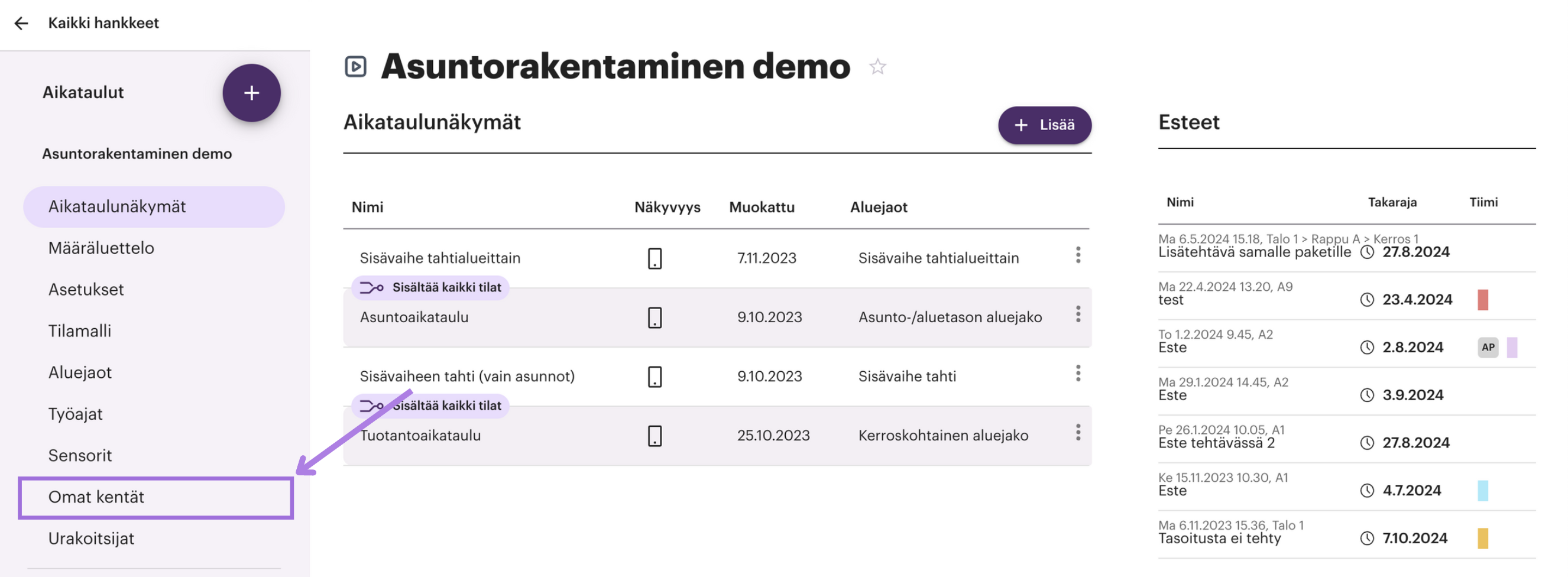
Task: Open three-dot menu for Asuntoaikataulu row
Action: pos(1077,314)
